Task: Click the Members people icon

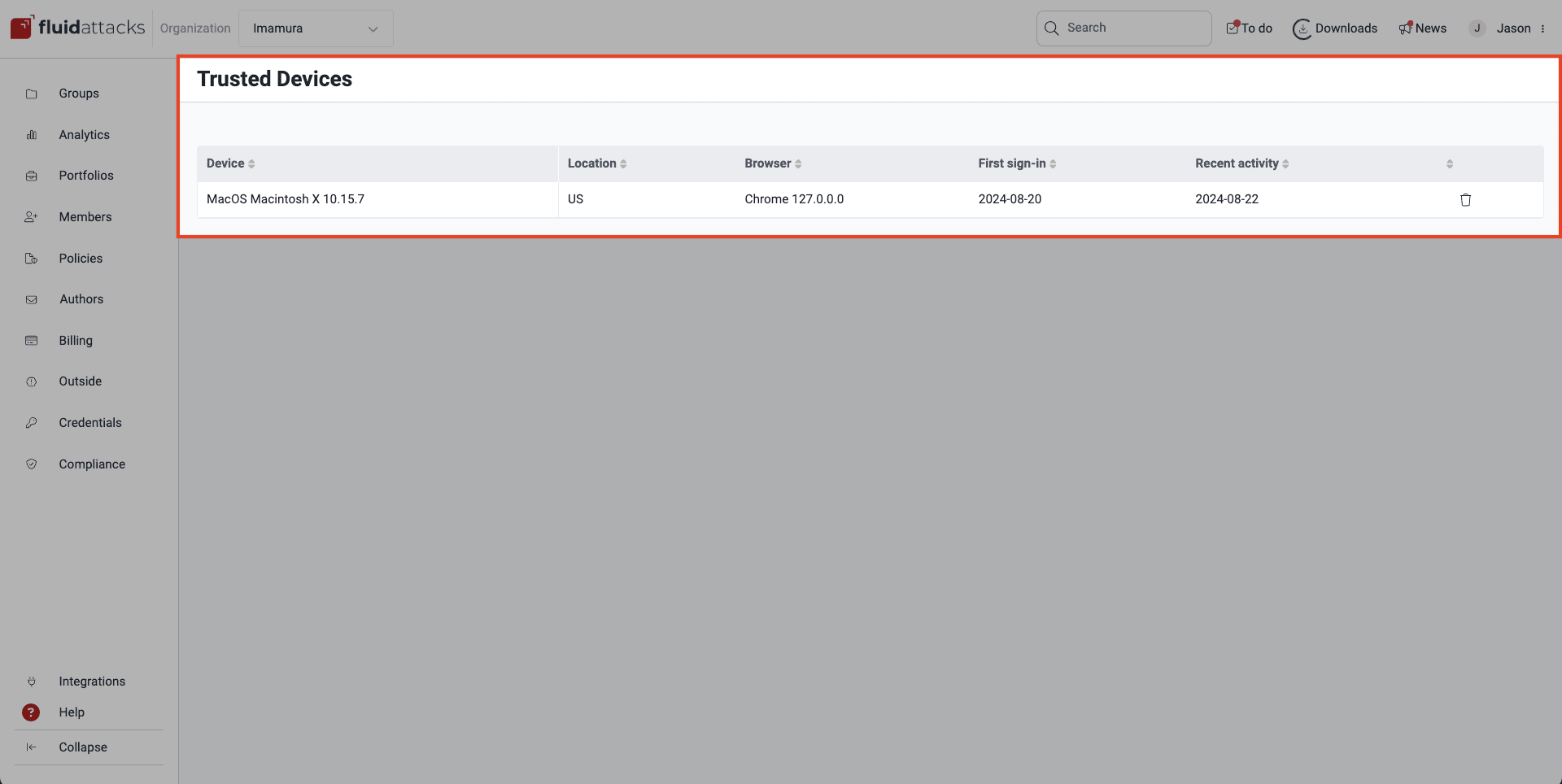Action: (32, 217)
